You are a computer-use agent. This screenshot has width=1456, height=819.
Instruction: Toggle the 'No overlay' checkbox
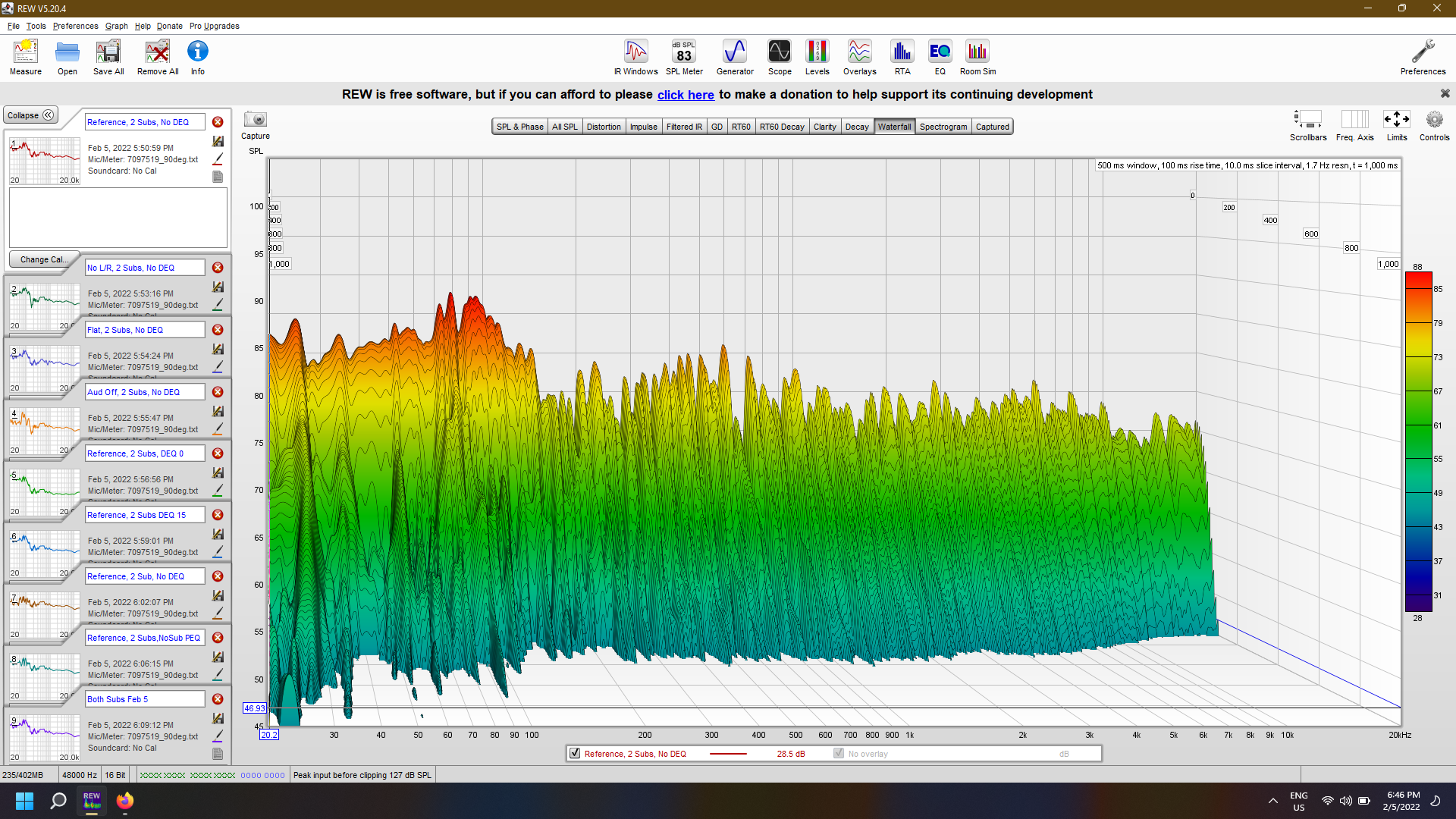click(839, 753)
